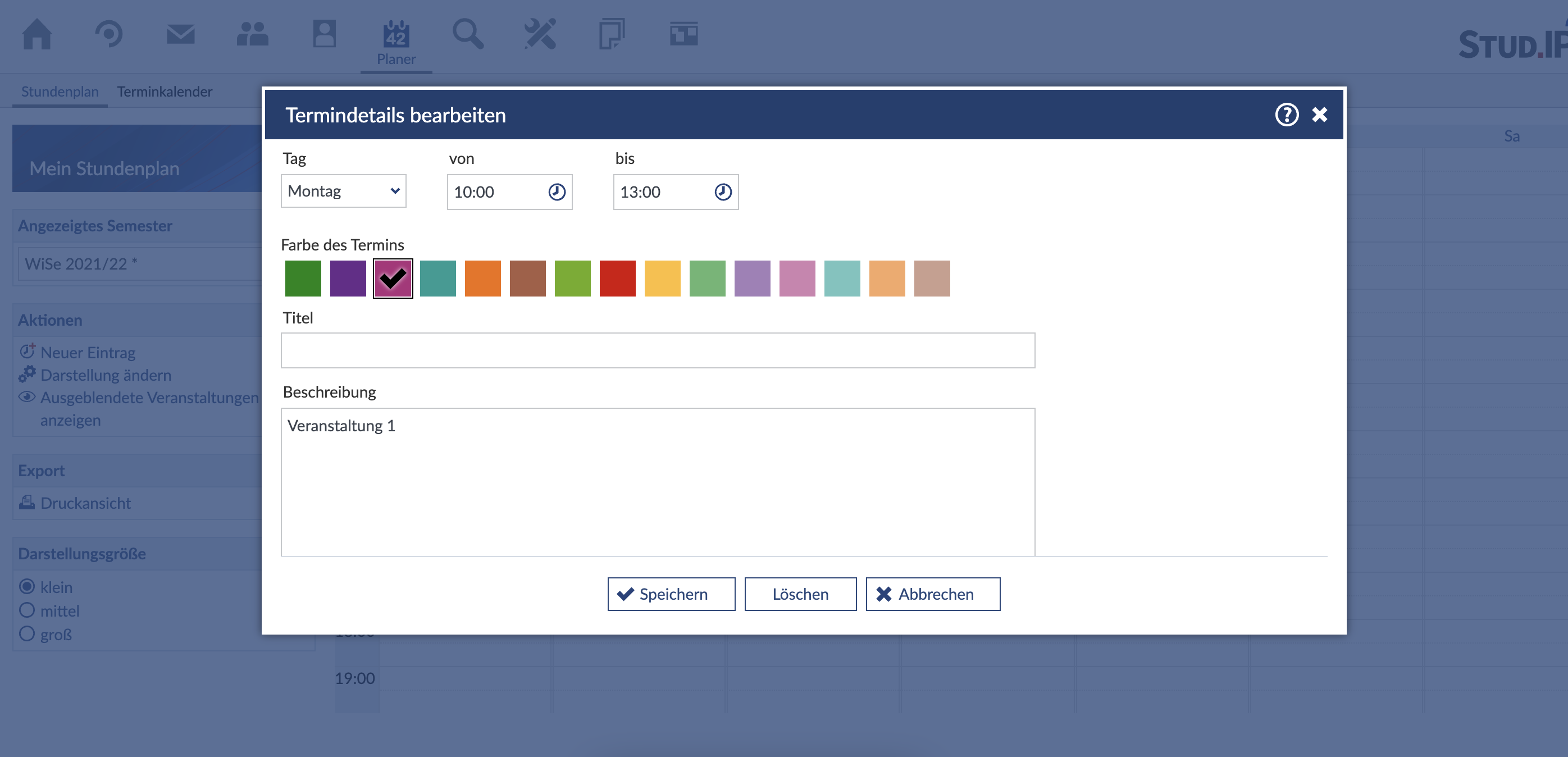Select 'groß' display size radio
This screenshot has width=1568, height=757.
(27, 633)
